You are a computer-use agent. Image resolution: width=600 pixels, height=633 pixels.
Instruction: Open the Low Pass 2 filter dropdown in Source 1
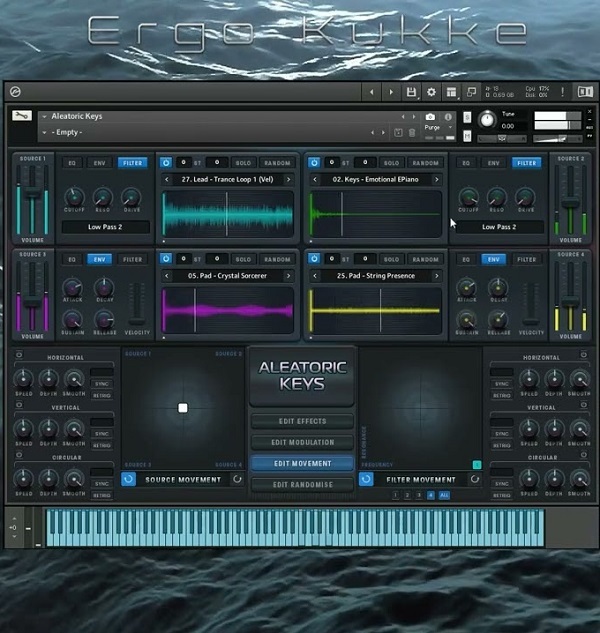point(105,227)
